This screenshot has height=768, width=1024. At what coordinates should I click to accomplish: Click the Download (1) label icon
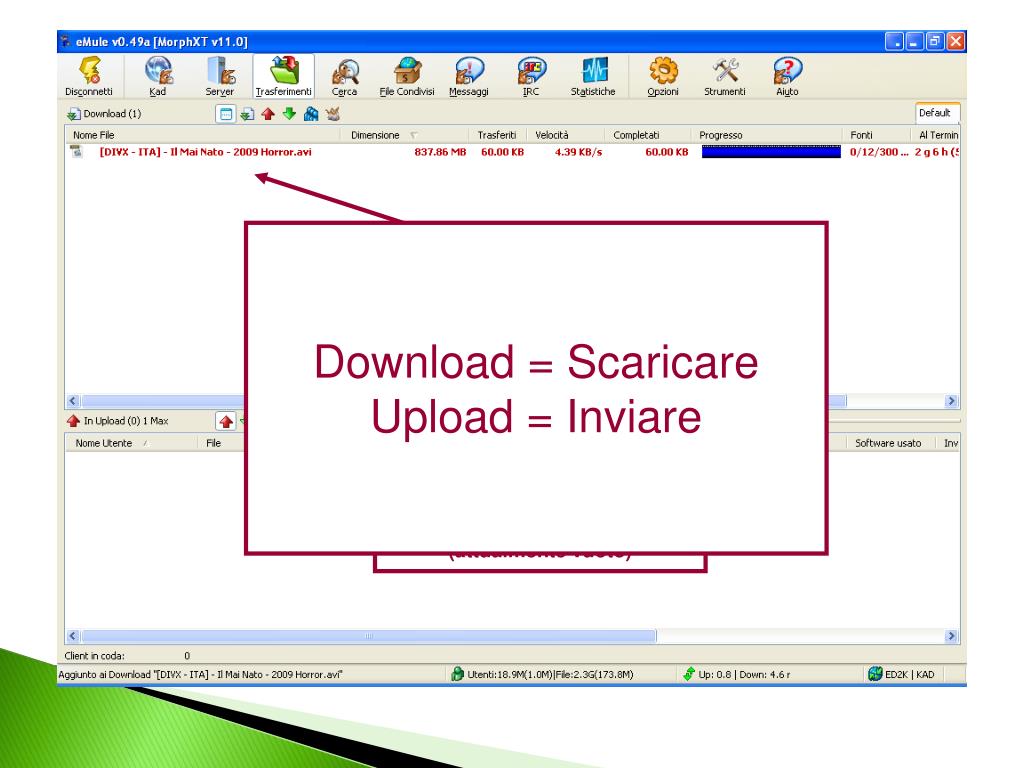point(73,114)
